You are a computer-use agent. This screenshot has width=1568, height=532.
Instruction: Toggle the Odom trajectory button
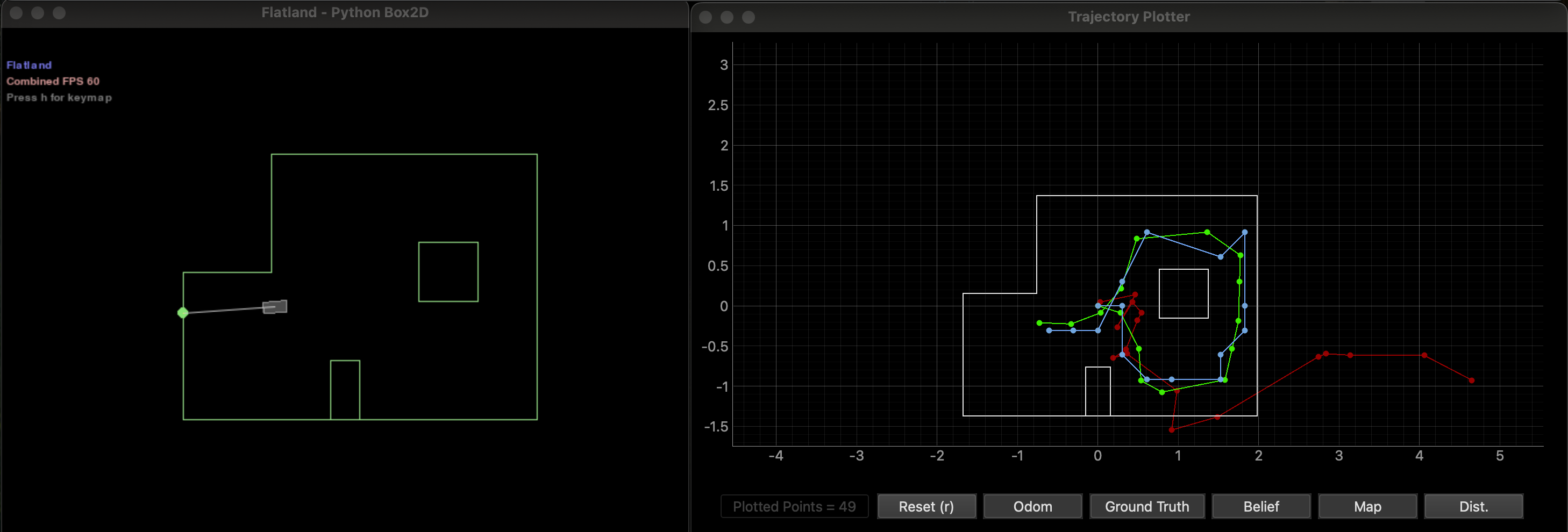[x=1032, y=506]
